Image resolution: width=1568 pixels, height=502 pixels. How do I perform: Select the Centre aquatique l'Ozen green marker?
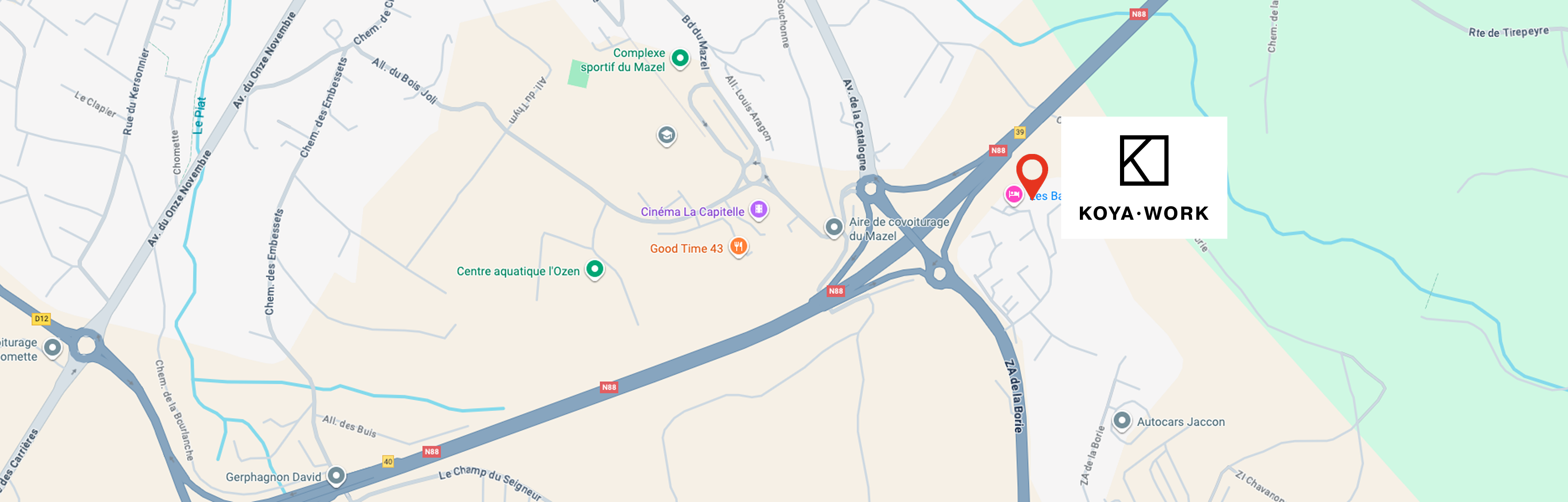click(595, 269)
